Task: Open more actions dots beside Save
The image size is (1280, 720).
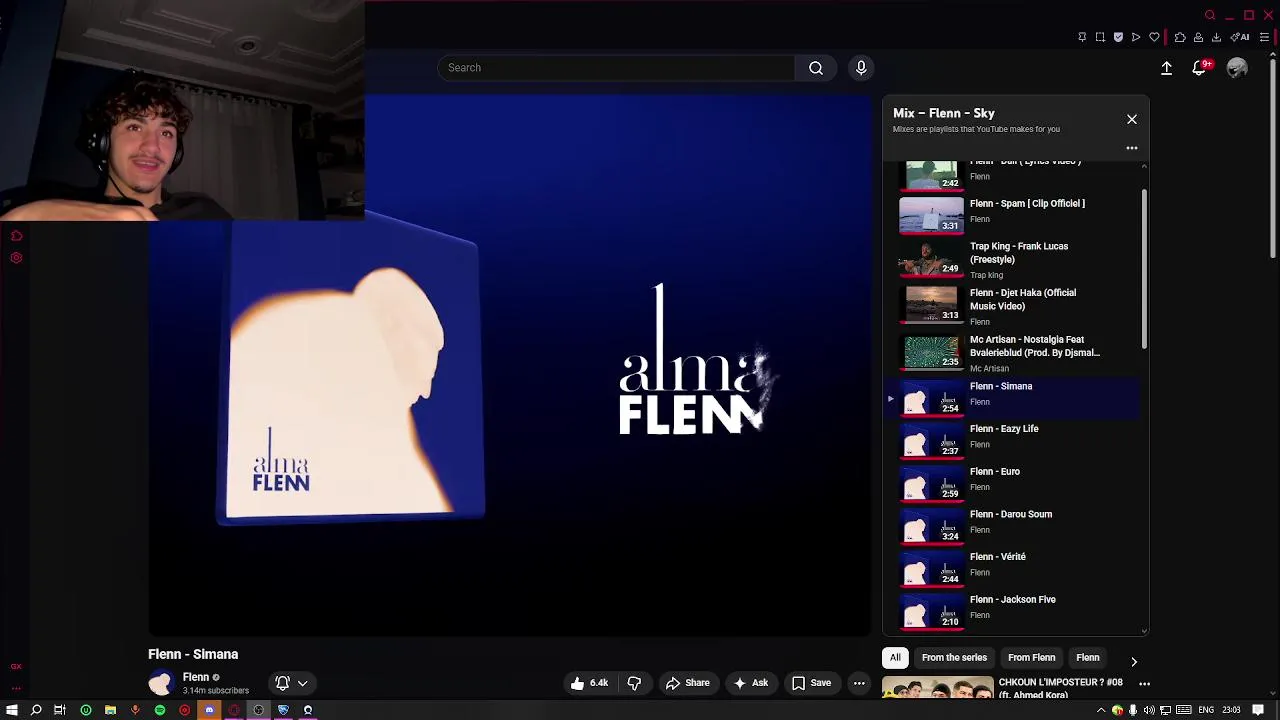Action: click(859, 683)
